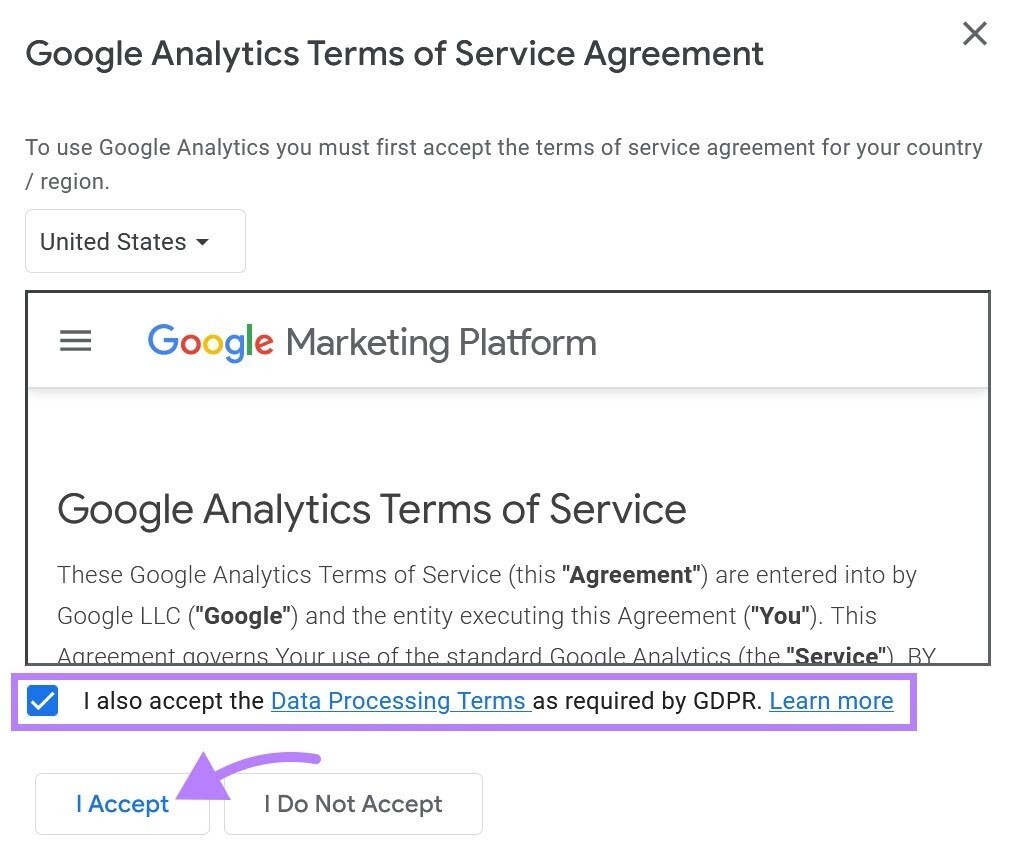The height and width of the screenshot is (867, 1011).
Task: Open the United States country dropdown
Action: [x=135, y=241]
